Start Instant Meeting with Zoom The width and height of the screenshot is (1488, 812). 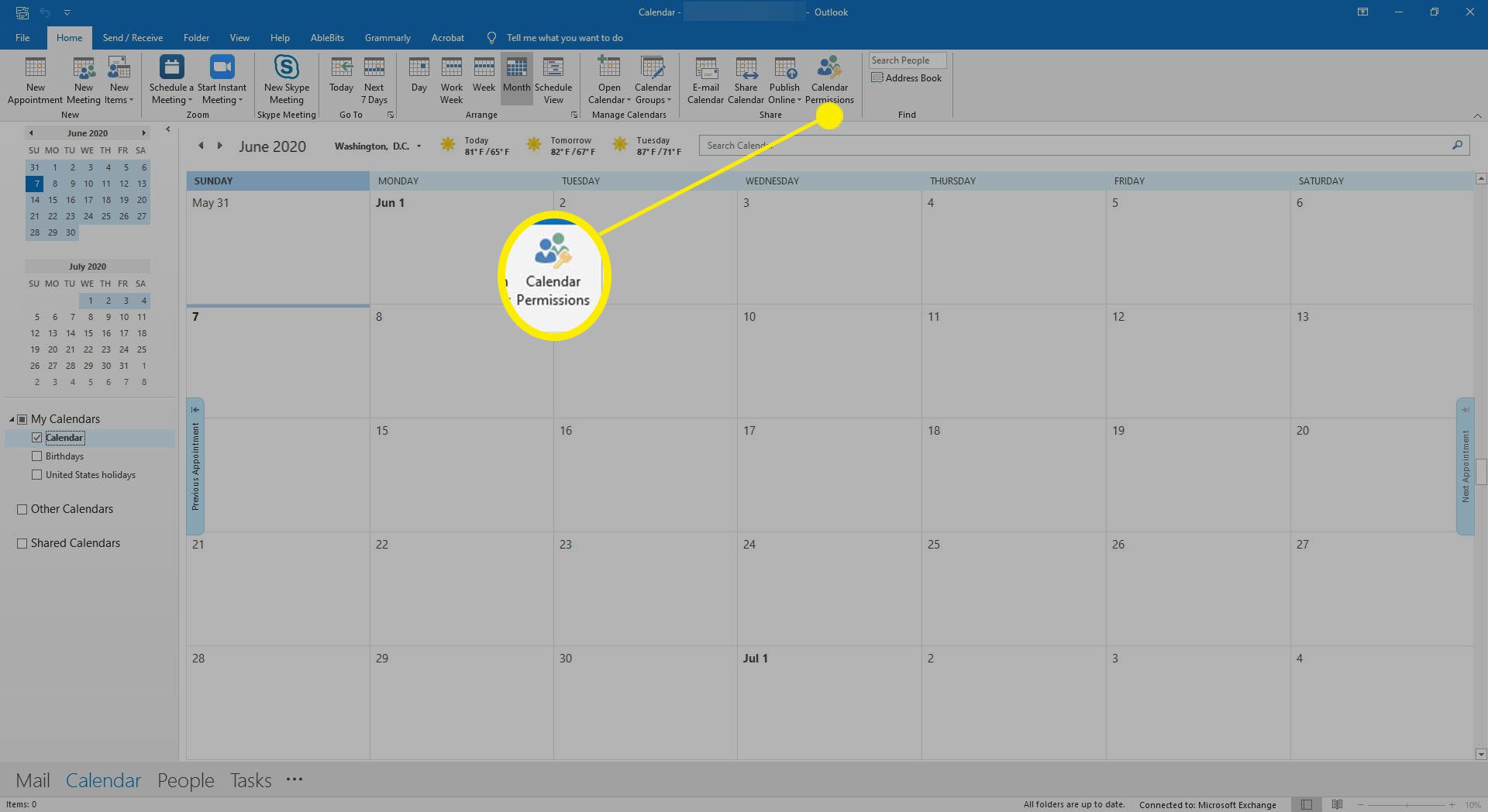(x=222, y=80)
